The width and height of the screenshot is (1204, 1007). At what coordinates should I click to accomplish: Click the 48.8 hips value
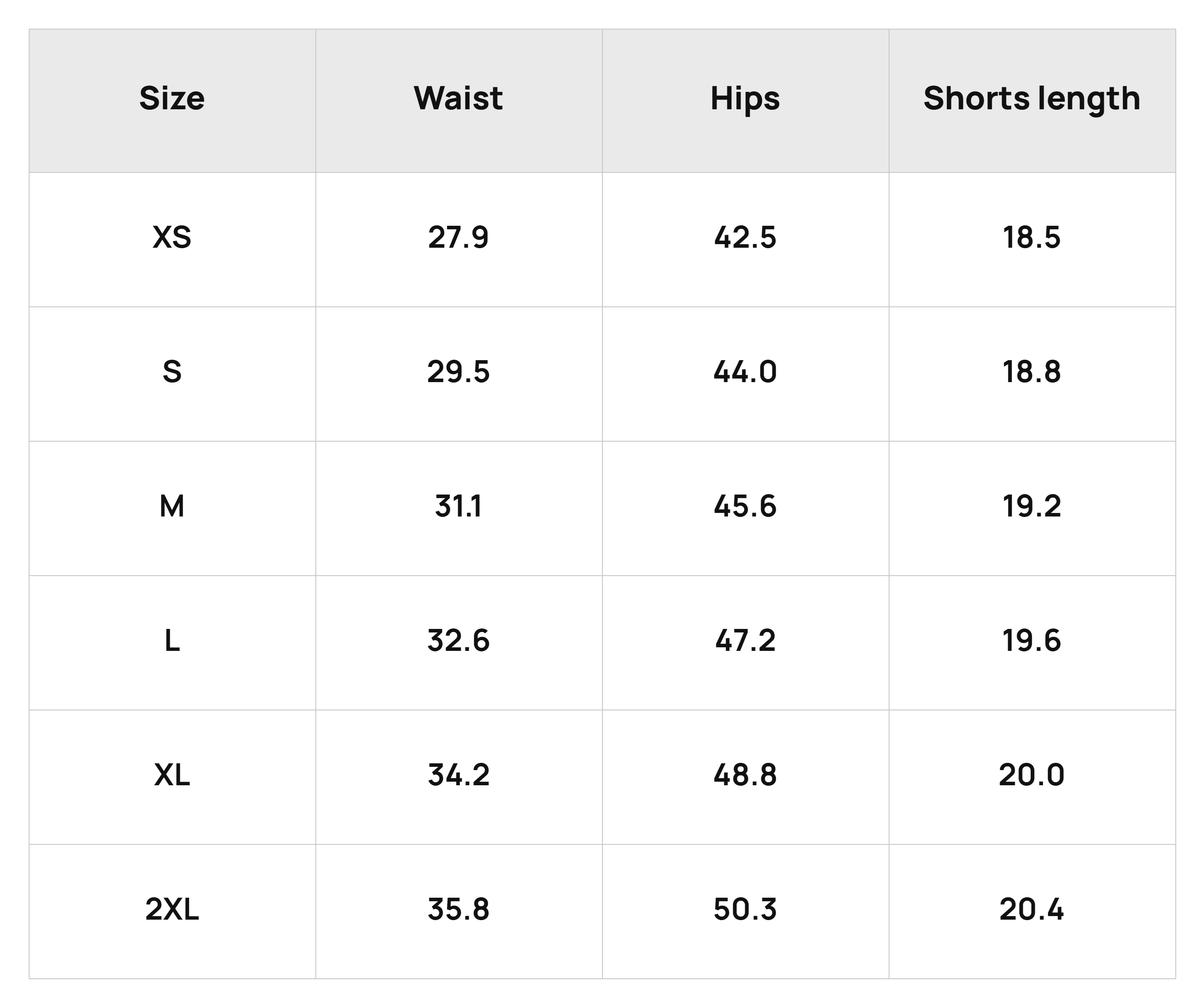click(745, 775)
